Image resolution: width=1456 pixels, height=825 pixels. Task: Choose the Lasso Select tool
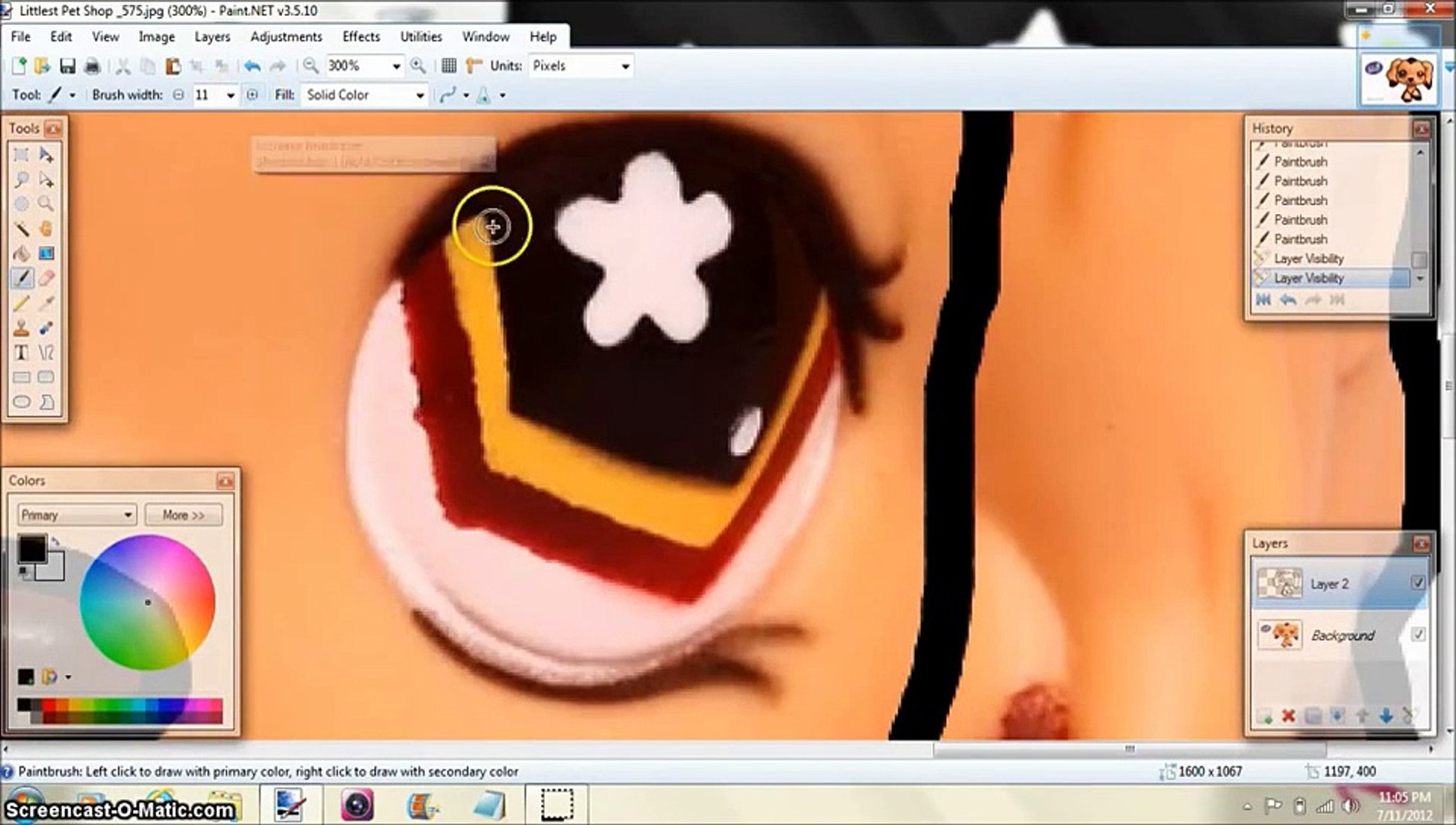[21, 180]
